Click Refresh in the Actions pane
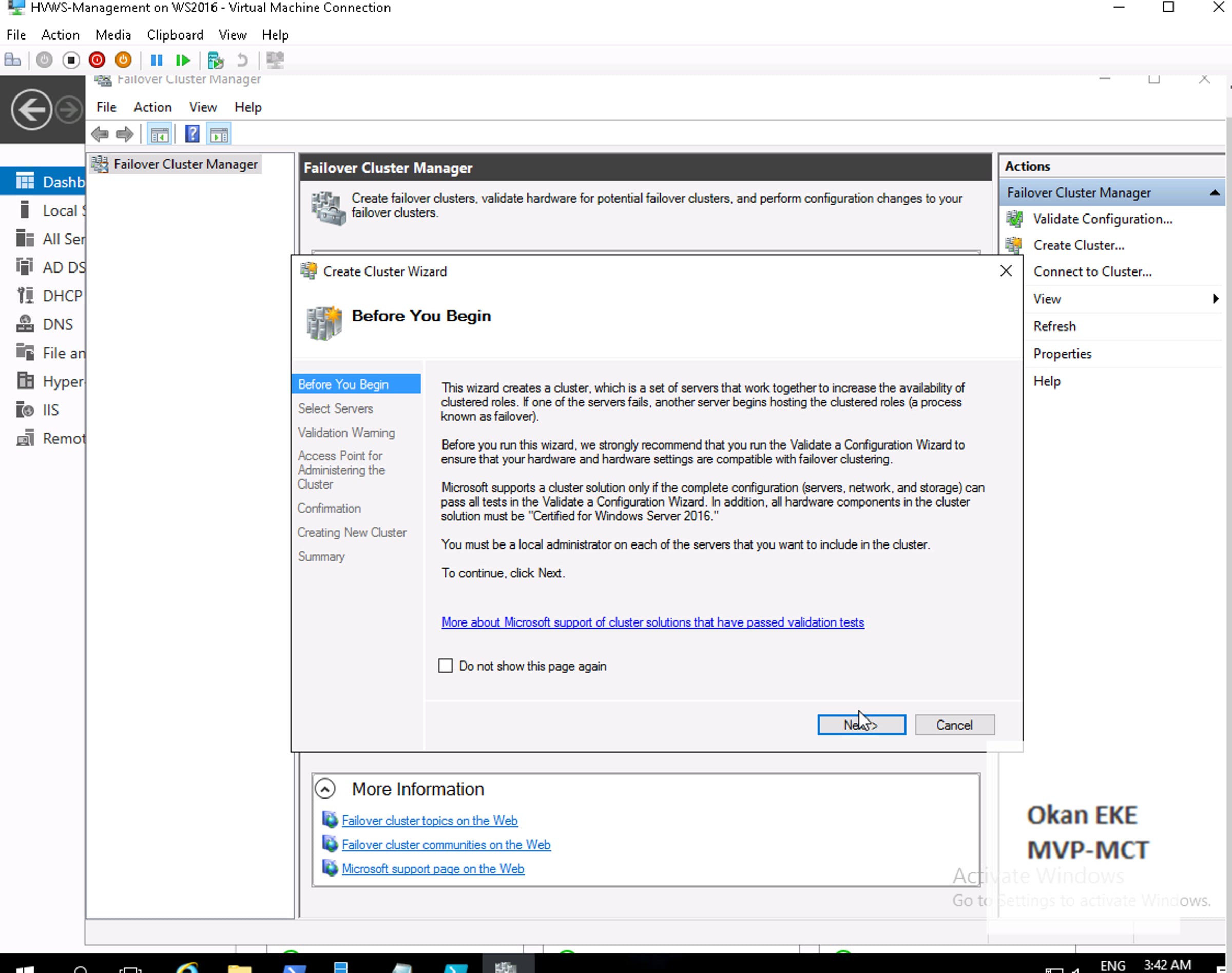Image resolution: width=1232 pixels, height=973 pixels. [1054, 326]
